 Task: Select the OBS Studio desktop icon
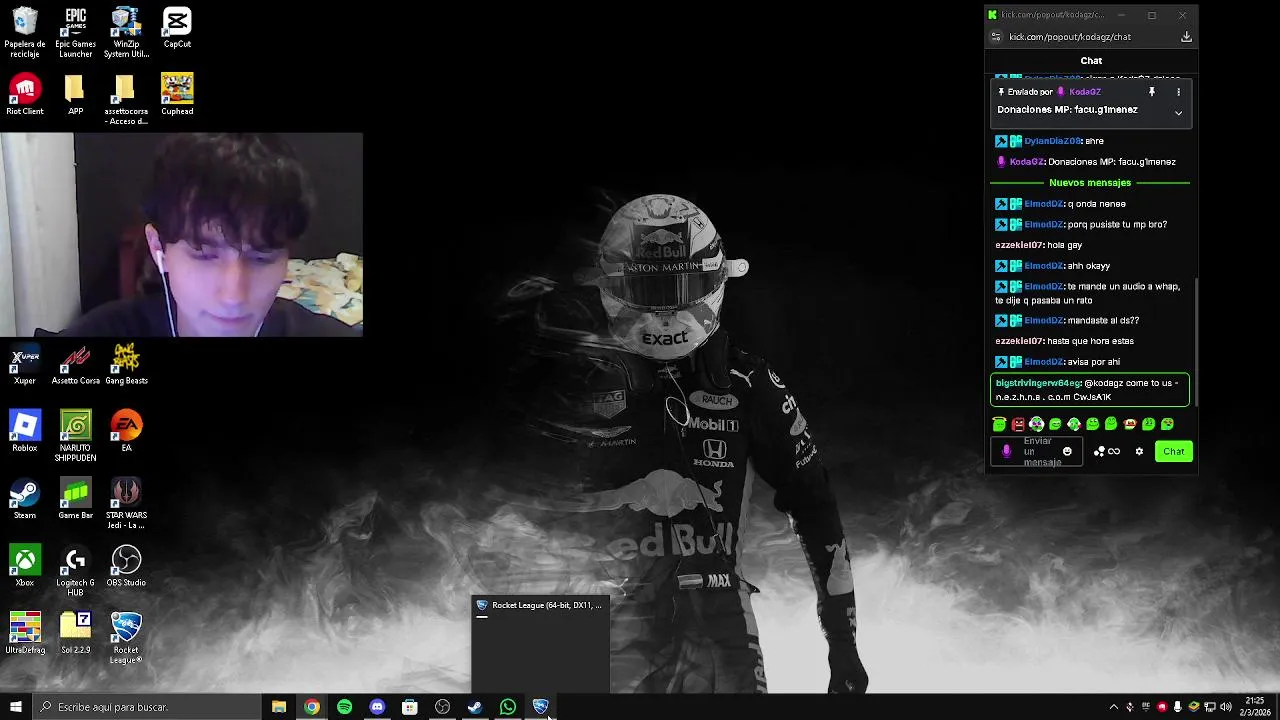pyautogui.click(x=126, y=566)
